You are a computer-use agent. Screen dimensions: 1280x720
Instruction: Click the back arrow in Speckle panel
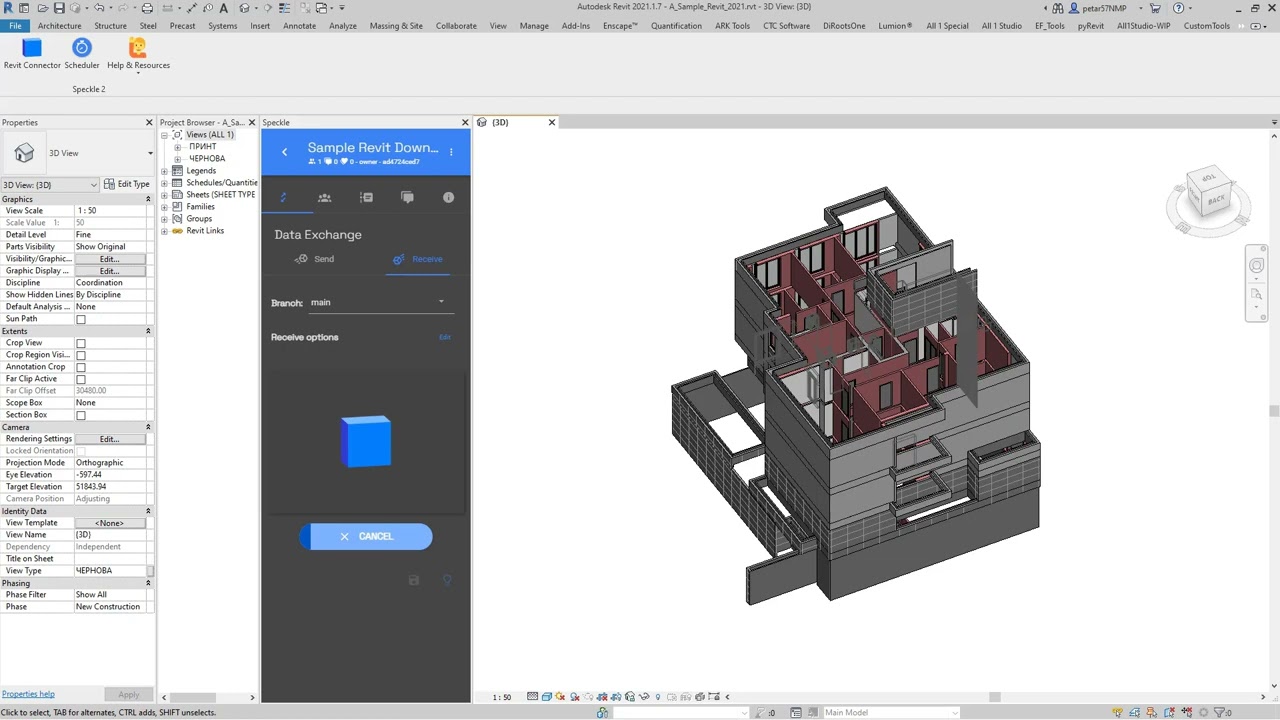point(284,152)
